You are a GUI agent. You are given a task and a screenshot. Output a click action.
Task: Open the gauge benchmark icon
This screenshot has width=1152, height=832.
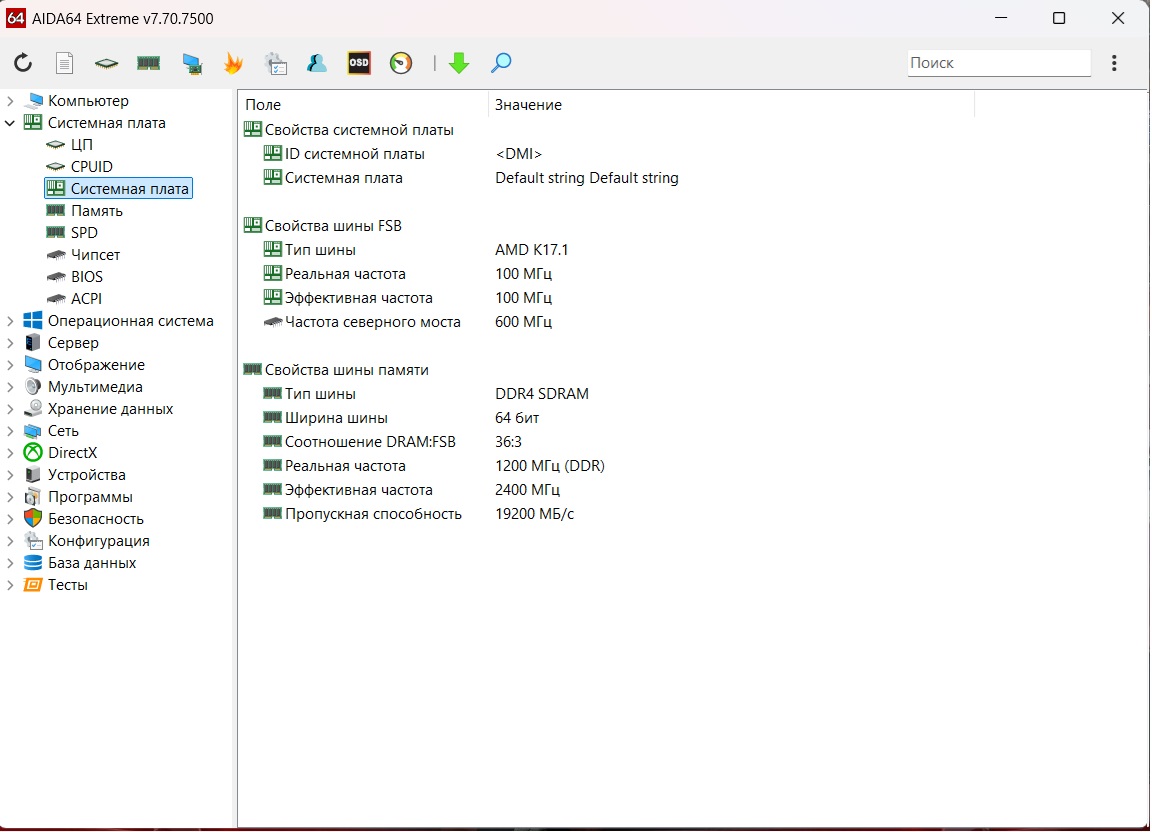click(401, 63)
